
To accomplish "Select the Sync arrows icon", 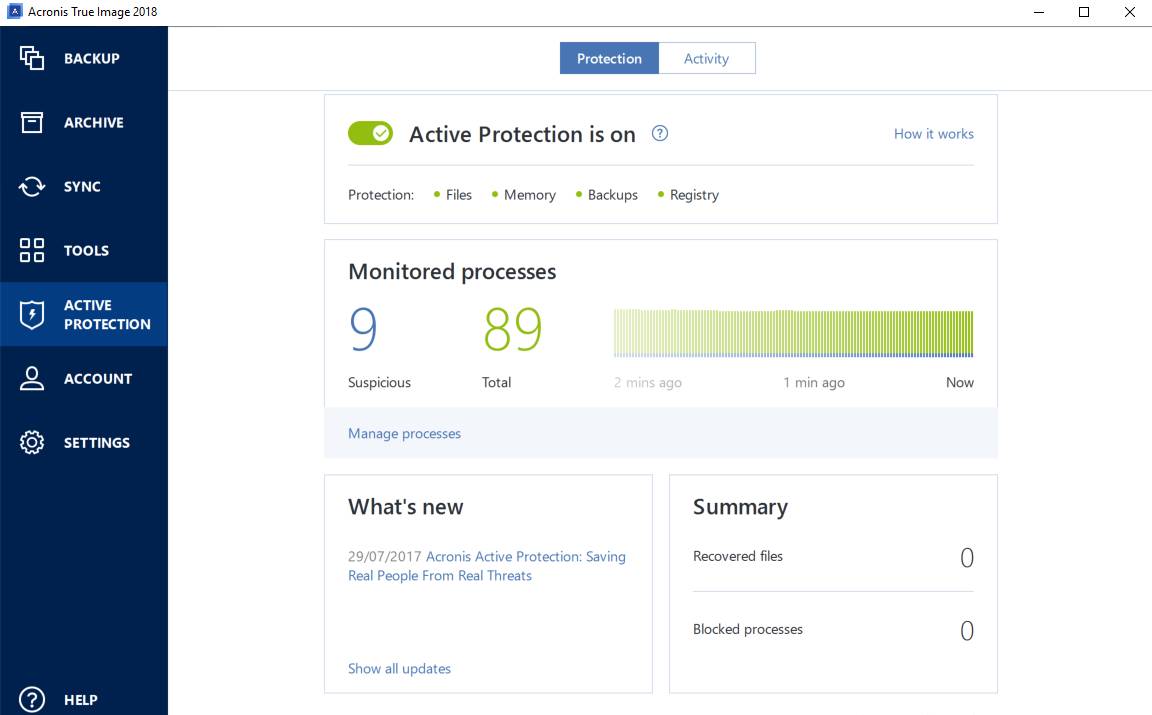I will coord(32,186).
